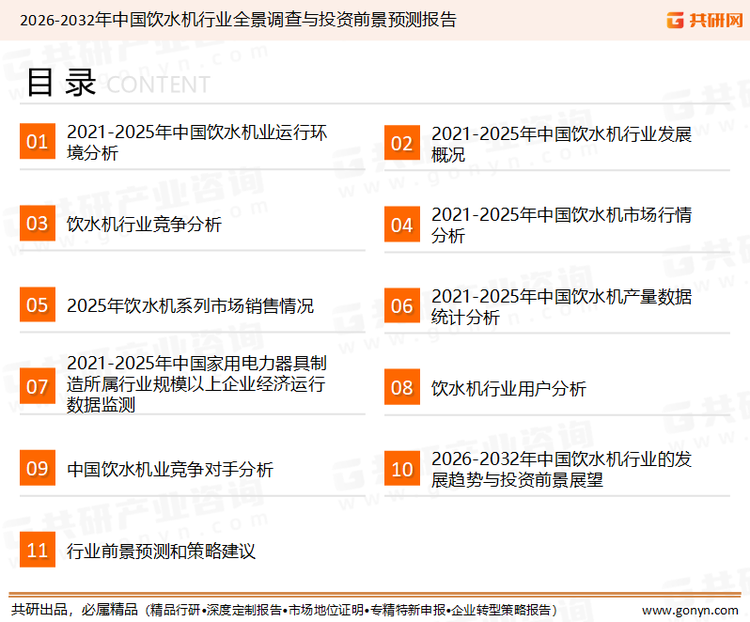Image resolution: width=750 pixels, height=622 pixels.
Task: Open the www.gonyn.com footer link
Action: click(x=690, y=611)
